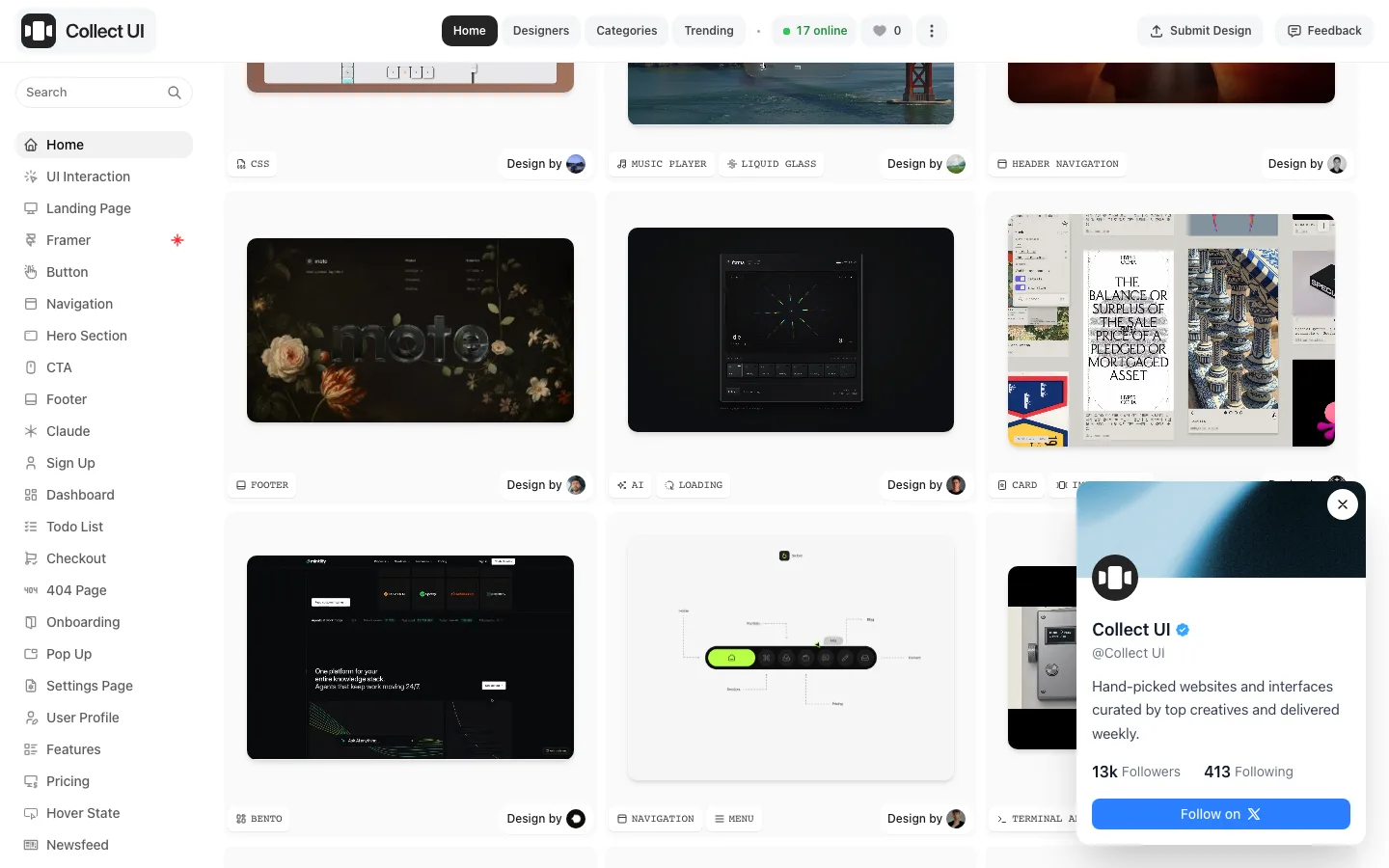1389x868 pixels.
Task: Open the Hero Section category
Action: pyautogui.click(x=104, y=336)
